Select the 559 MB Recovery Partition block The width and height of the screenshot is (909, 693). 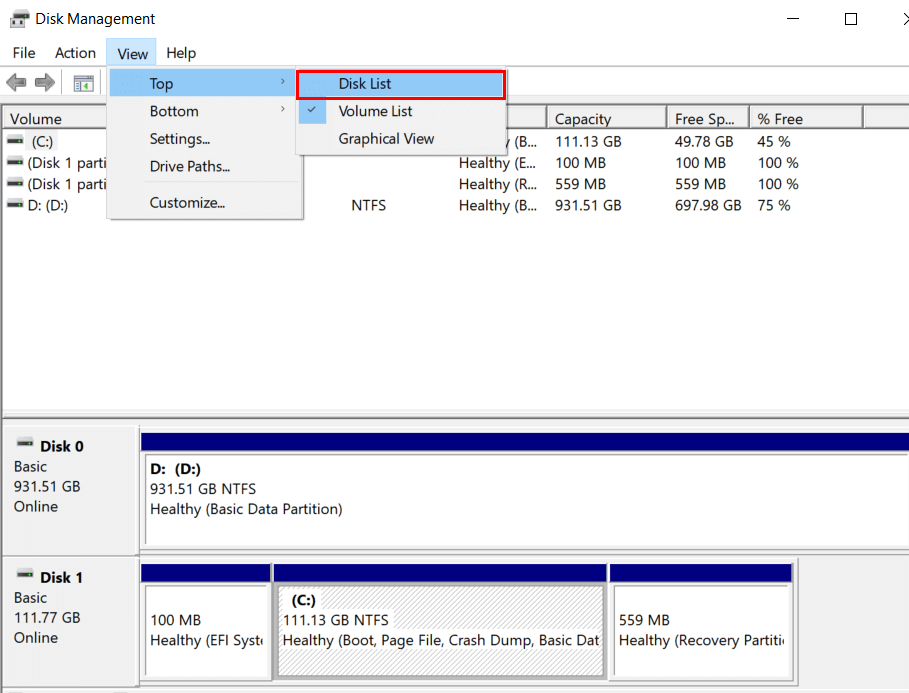[x=699, y=630]
